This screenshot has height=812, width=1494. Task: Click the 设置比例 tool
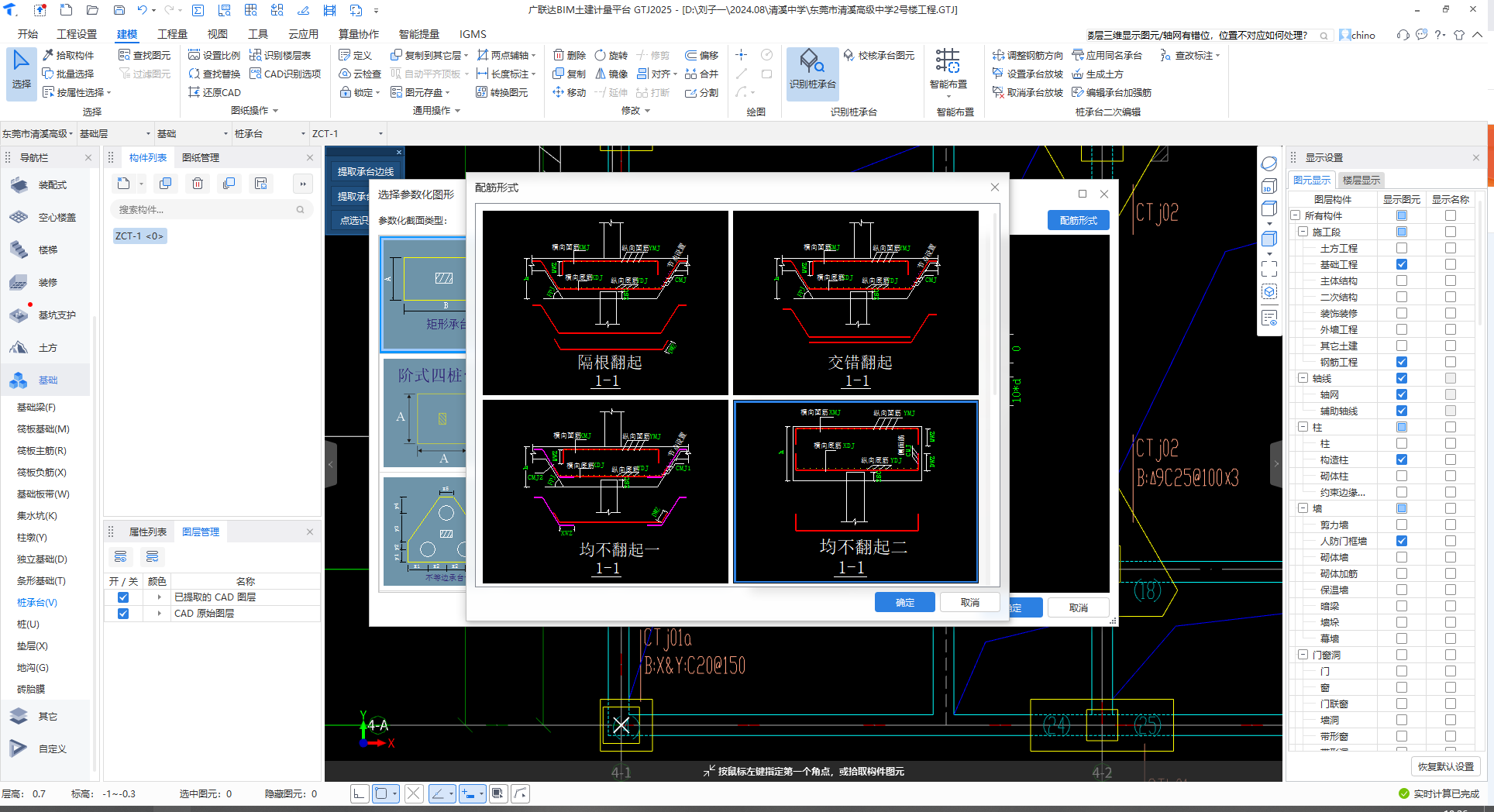[x=214, y=55]
